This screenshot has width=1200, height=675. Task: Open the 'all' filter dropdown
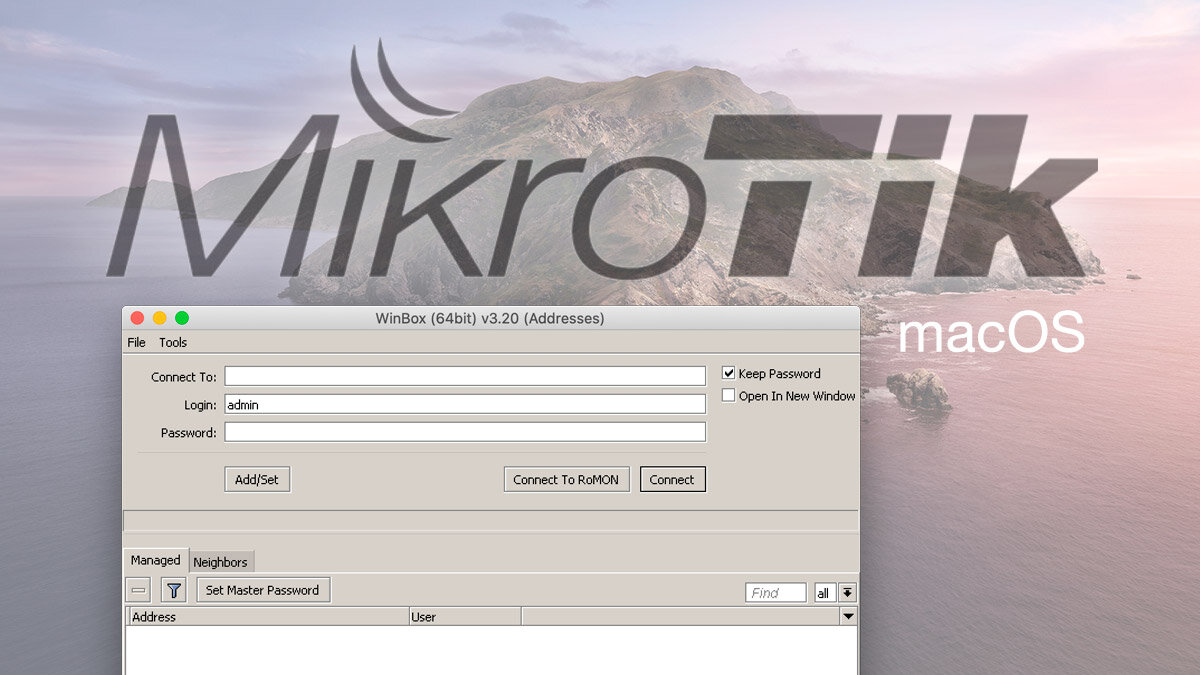(824, 593)
